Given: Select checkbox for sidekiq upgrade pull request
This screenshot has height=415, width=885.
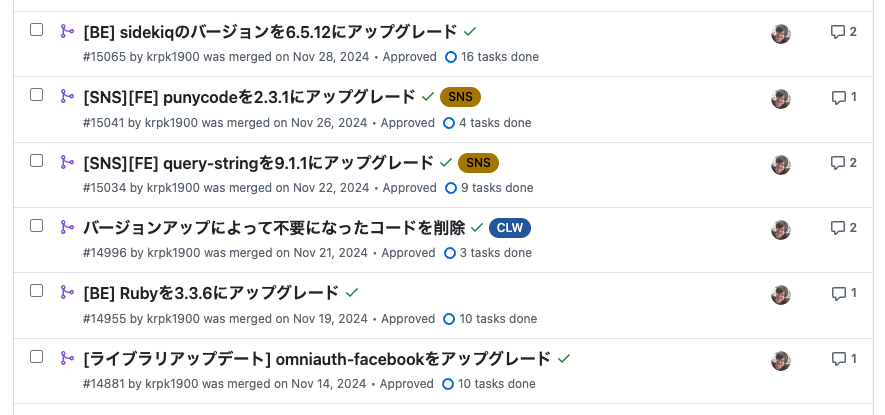Looking at the screenshot, I should [37, 30].
